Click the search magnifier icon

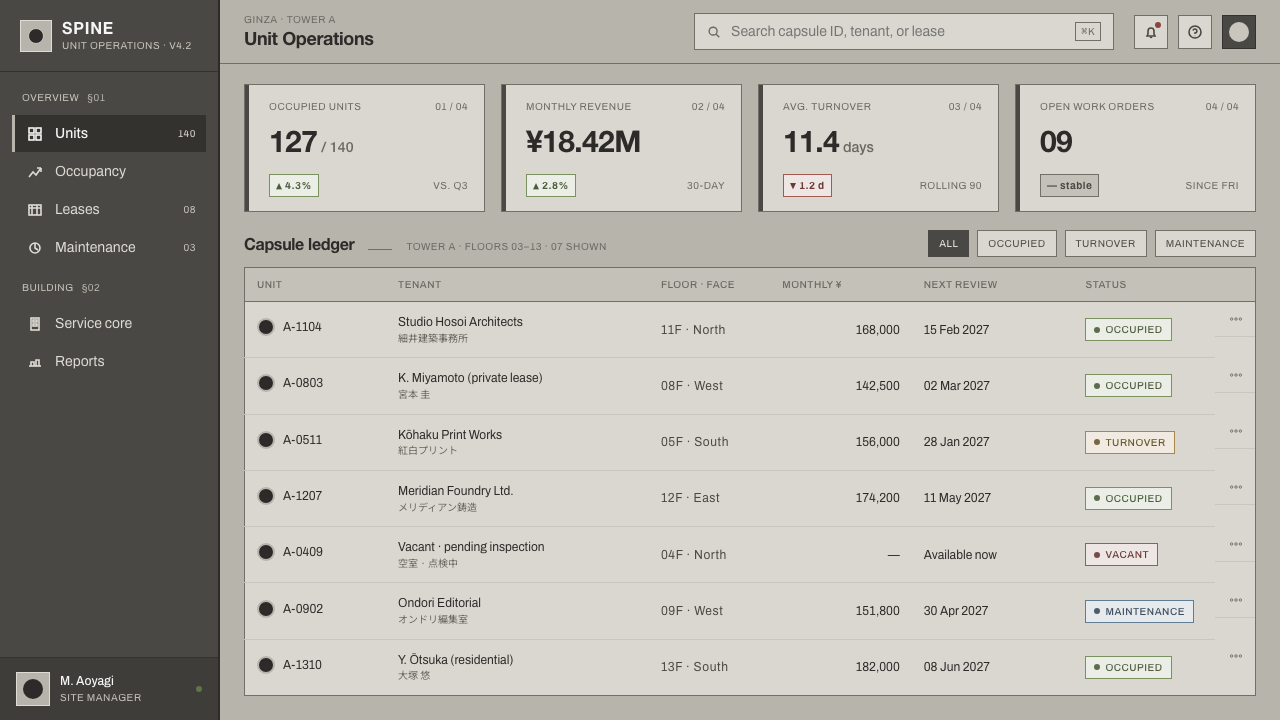point(714,32)
